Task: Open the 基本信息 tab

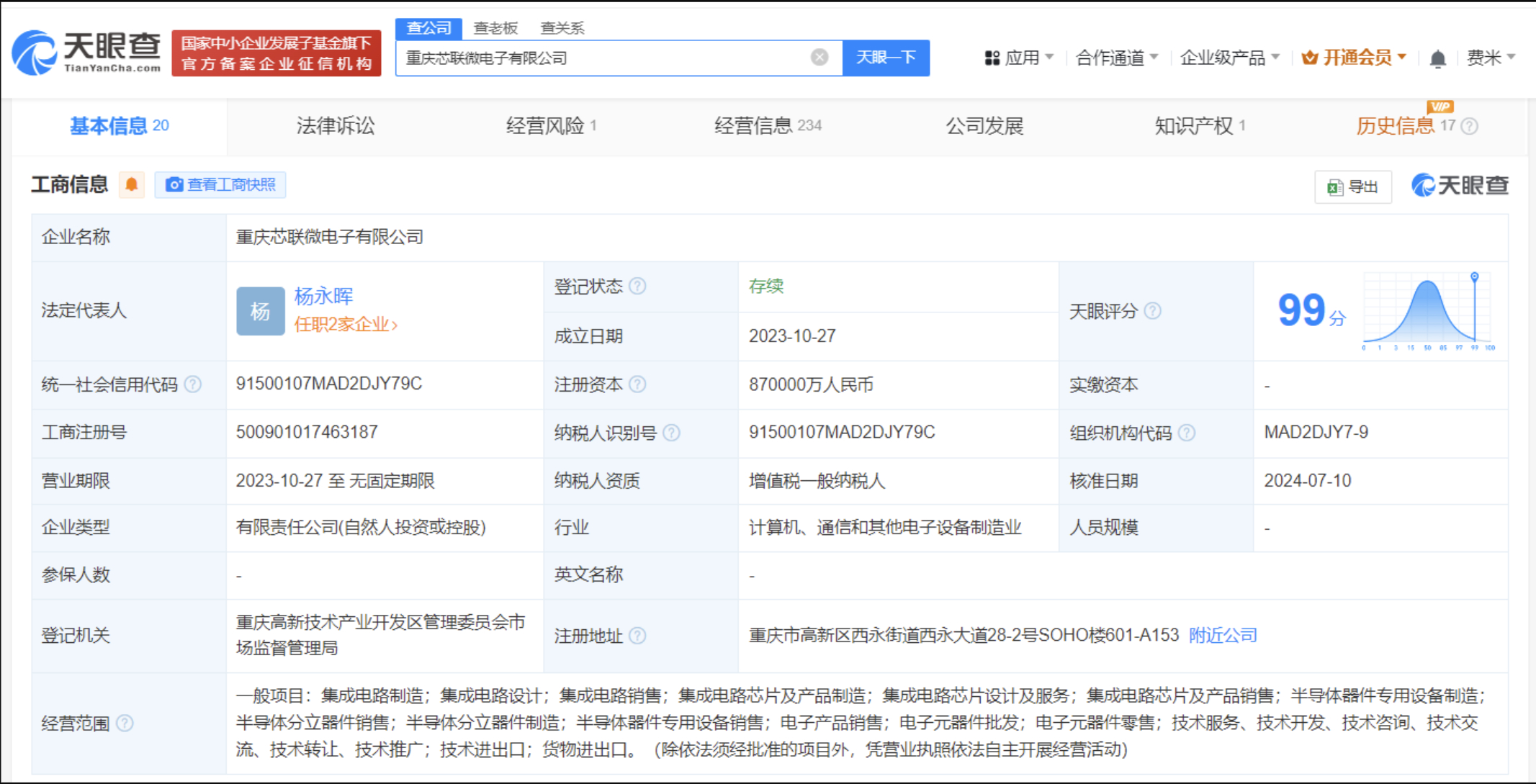Action: [x=120, y=126]
